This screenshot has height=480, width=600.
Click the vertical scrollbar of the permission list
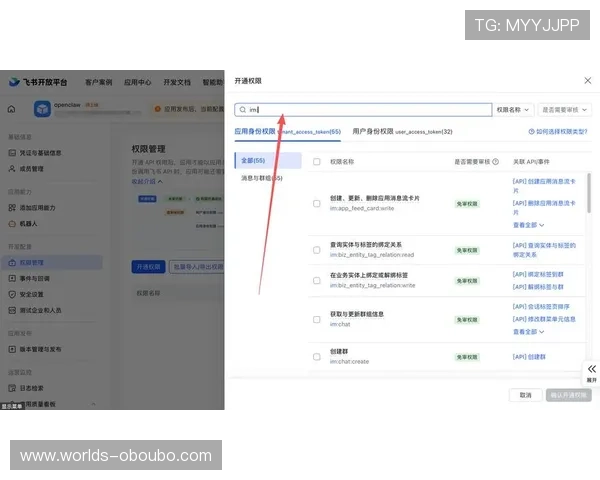589,193
